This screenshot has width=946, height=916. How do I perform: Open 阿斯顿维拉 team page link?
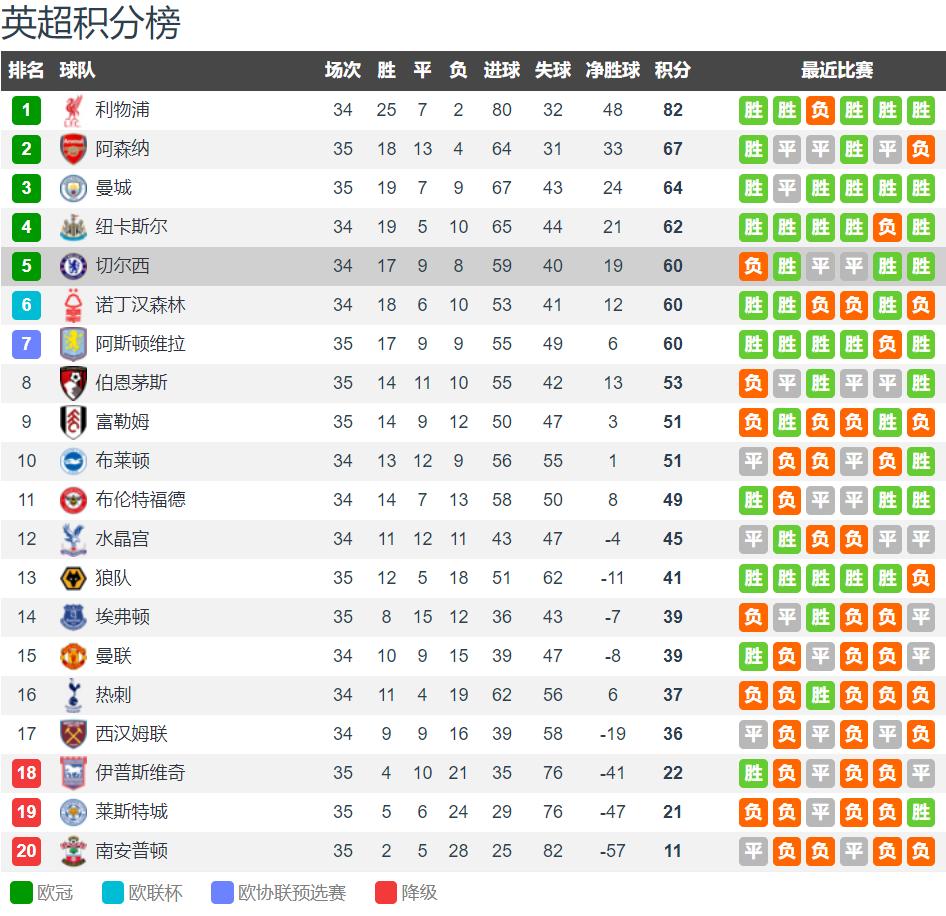[x=140, y=344]
